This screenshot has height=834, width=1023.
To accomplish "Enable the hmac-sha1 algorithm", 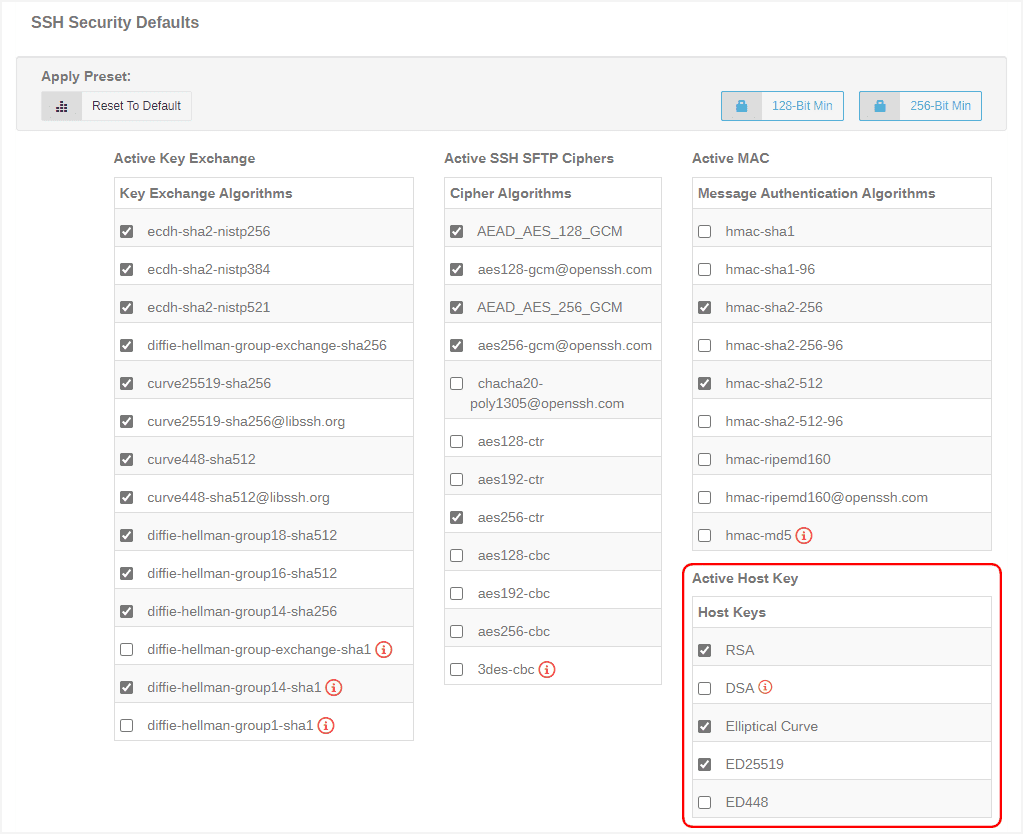I will [x=704, y=230].
